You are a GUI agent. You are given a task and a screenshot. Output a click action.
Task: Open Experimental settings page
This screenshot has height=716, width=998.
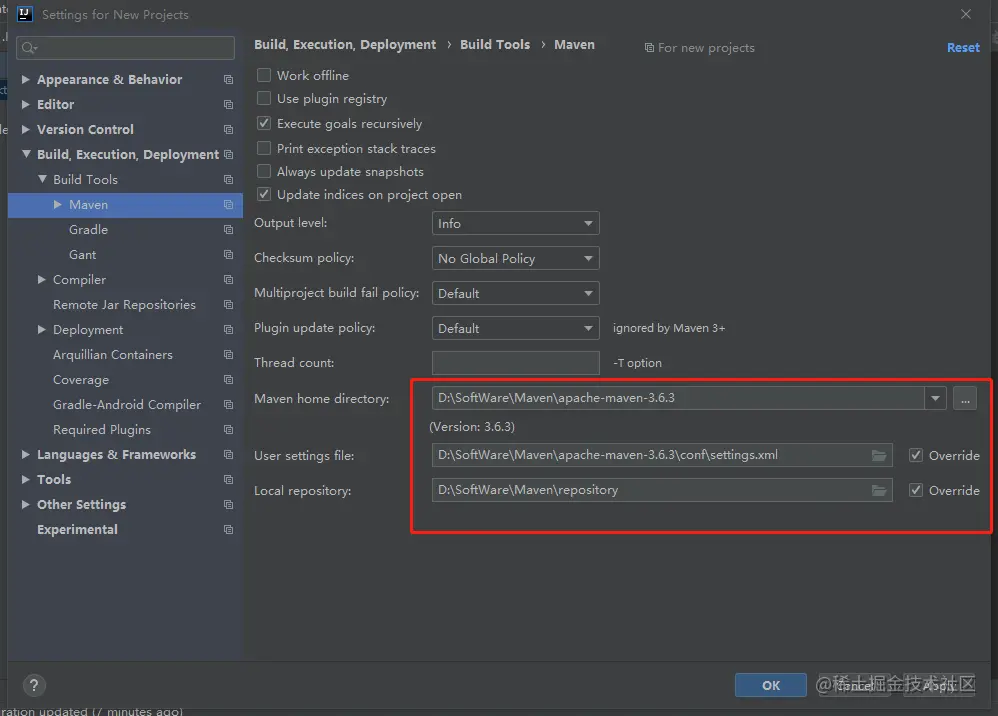point(77,530)
